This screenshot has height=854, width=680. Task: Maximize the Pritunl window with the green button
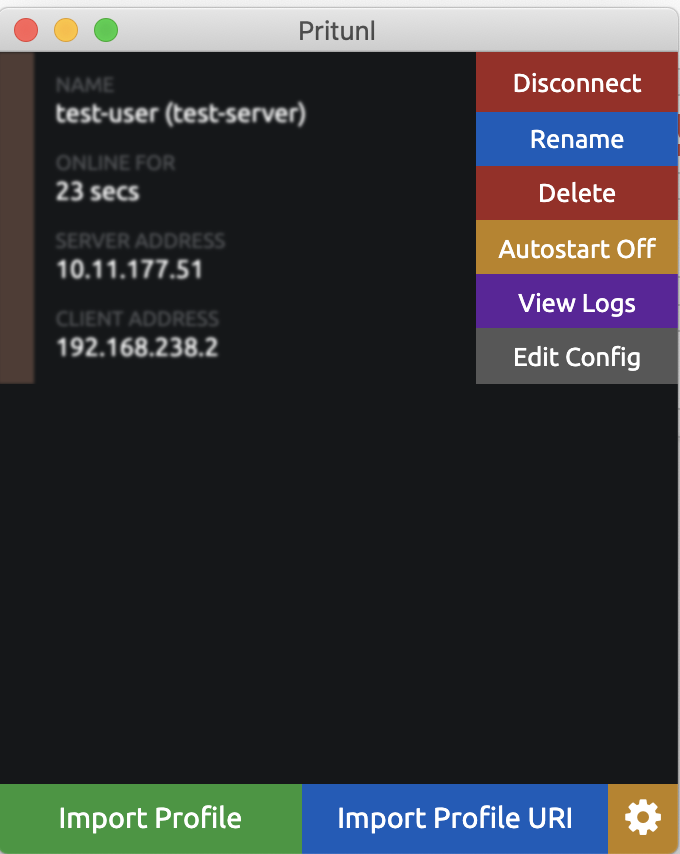coord(106,30)
